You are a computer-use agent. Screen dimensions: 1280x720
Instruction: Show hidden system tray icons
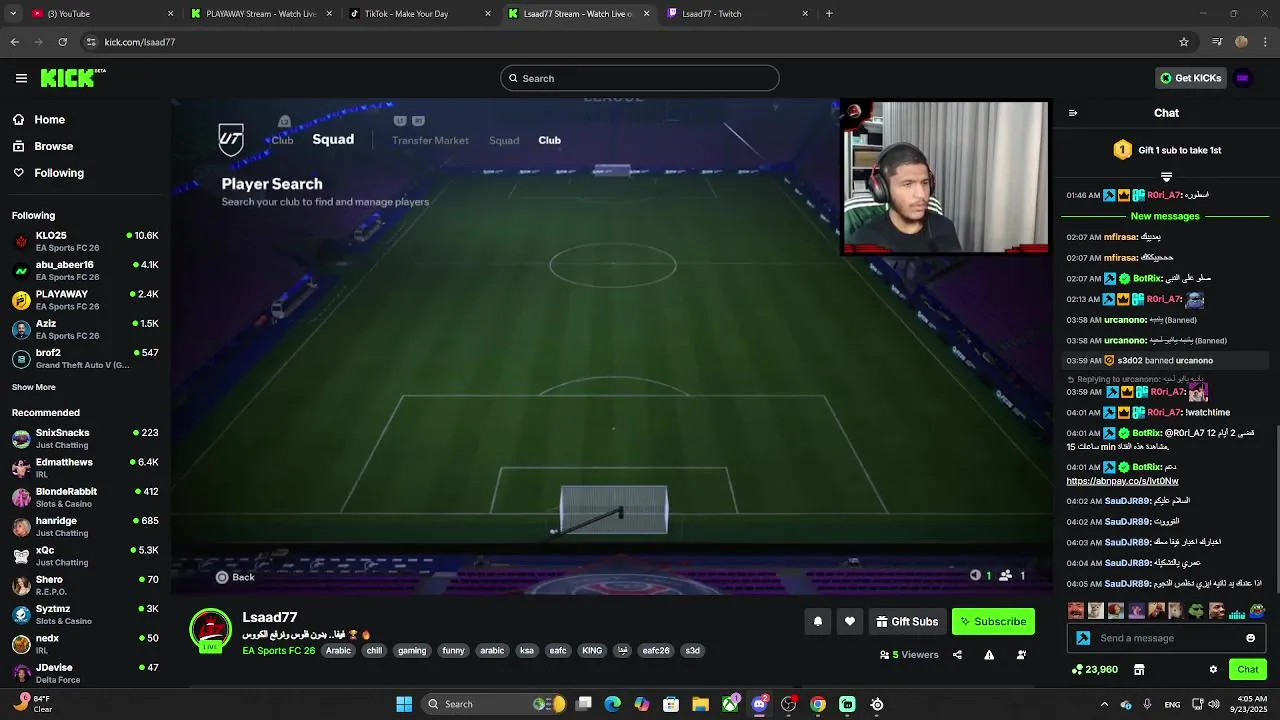click(1104, 704)
